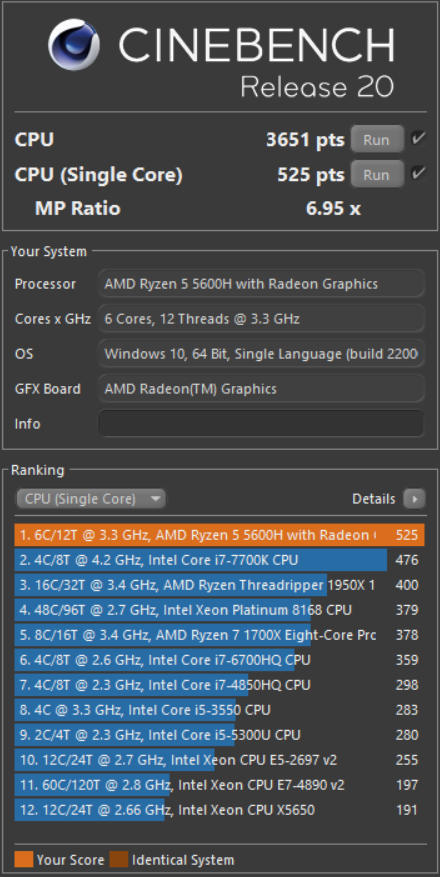Click the OS field showing Windows 10
This screenshot has width=440, height=877.
(x=261, y=353)
